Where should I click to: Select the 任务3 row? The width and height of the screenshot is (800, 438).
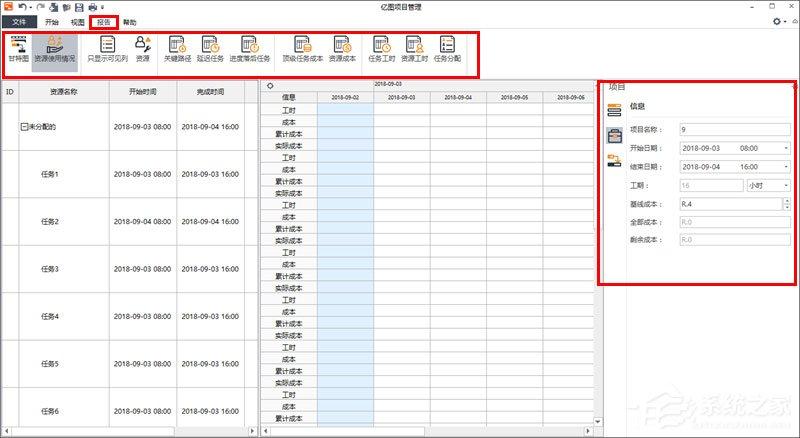coord(130,269)
